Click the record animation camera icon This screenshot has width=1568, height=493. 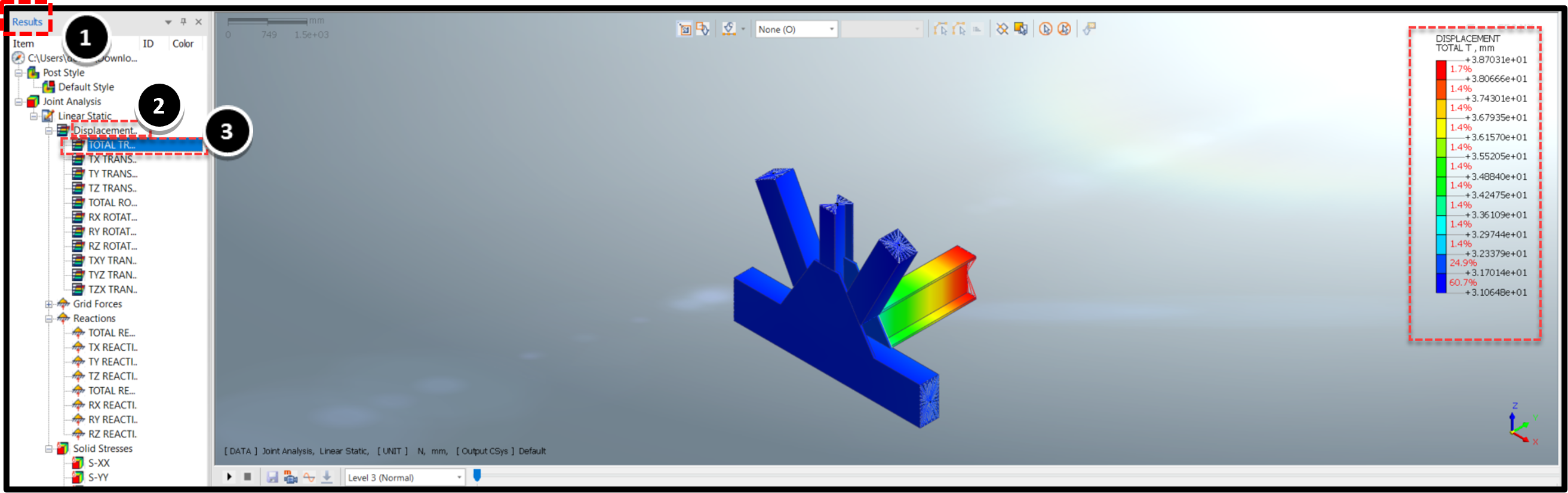pos(291,477)
